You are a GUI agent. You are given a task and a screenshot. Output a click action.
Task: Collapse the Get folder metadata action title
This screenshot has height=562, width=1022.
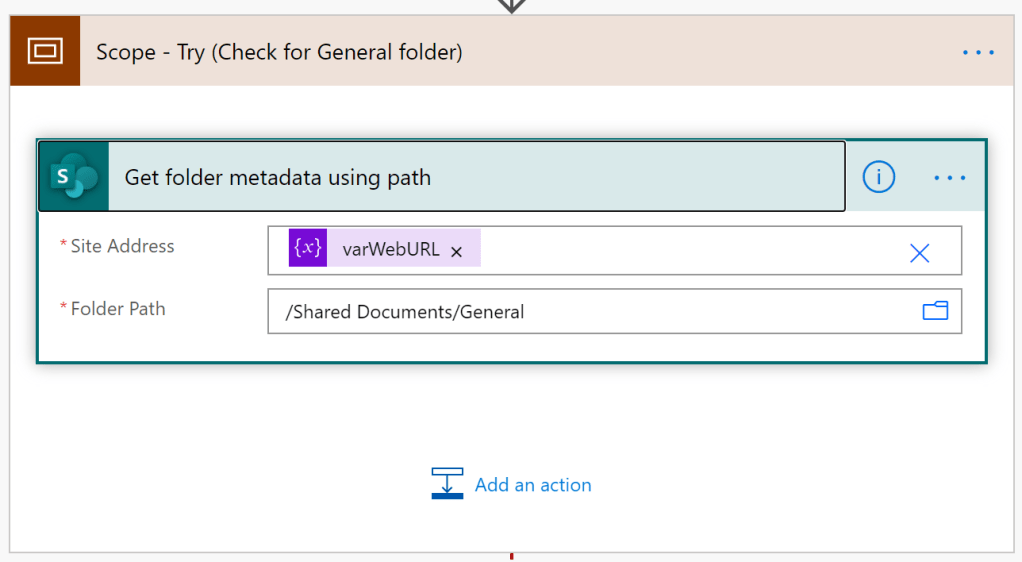(x=277, y=178)
